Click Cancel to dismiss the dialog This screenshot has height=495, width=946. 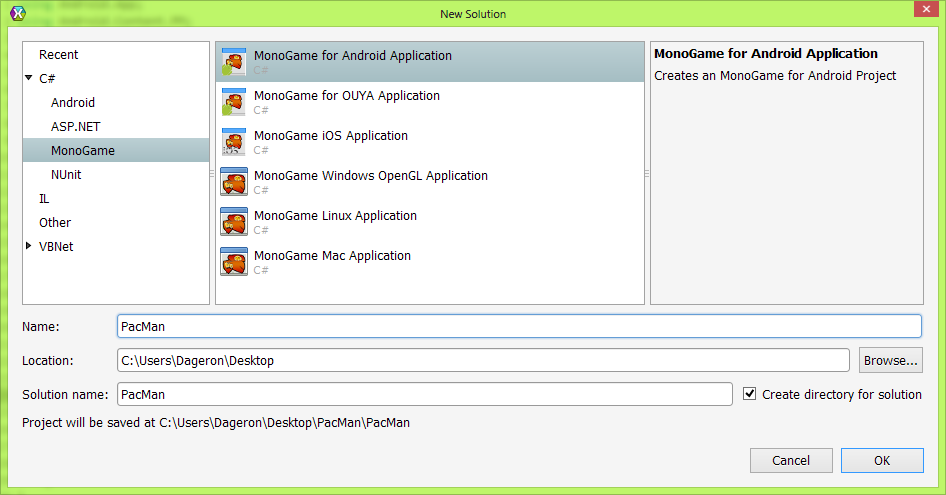click(791, 461)
